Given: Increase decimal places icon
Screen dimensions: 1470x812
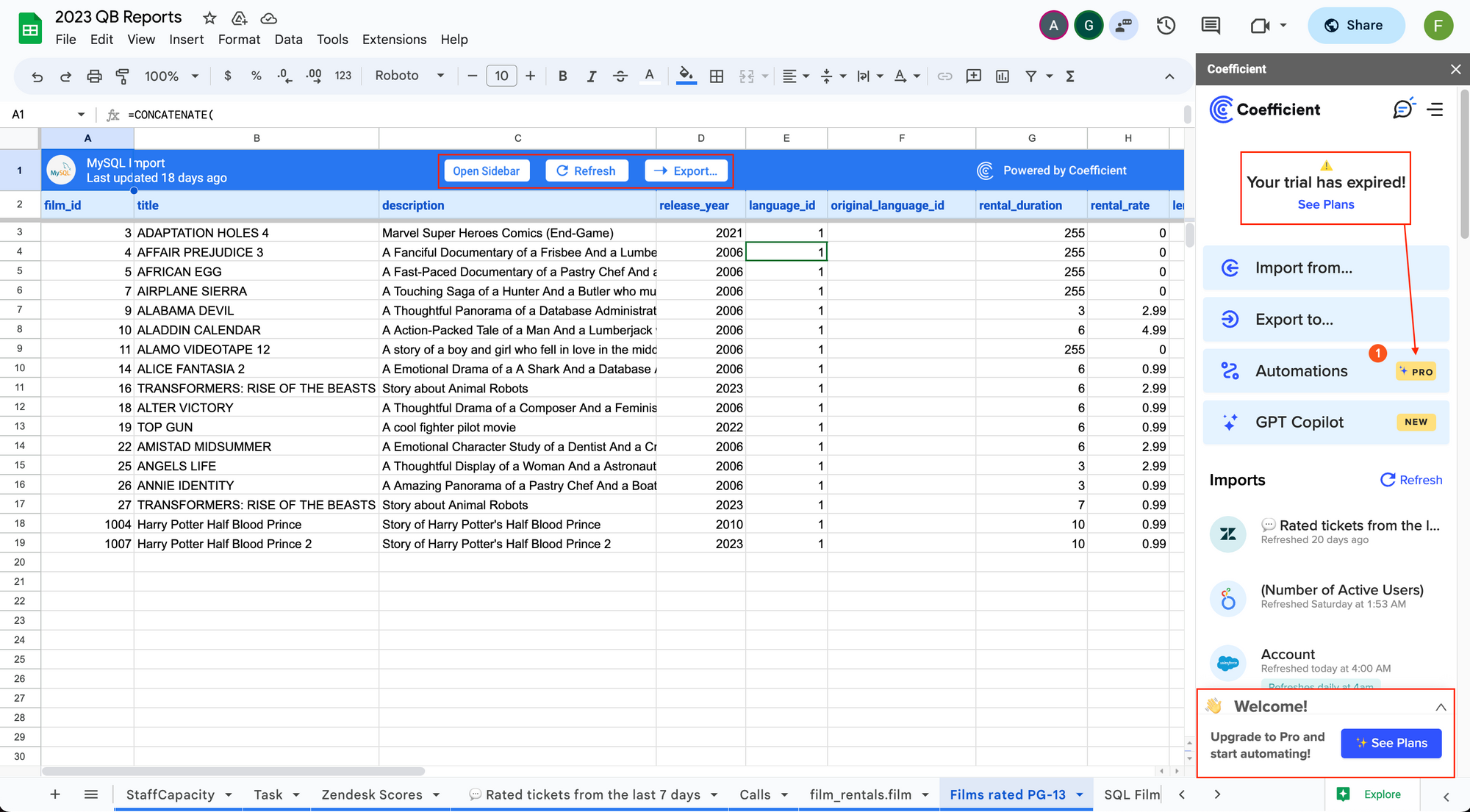Looking at the screenshot, I should (314, 76).
